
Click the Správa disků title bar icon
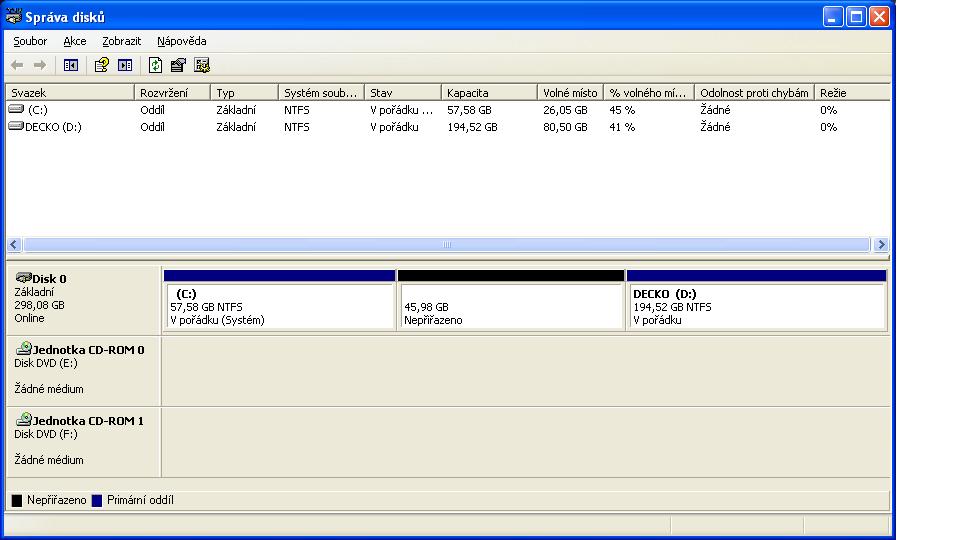tap(13, 16)
